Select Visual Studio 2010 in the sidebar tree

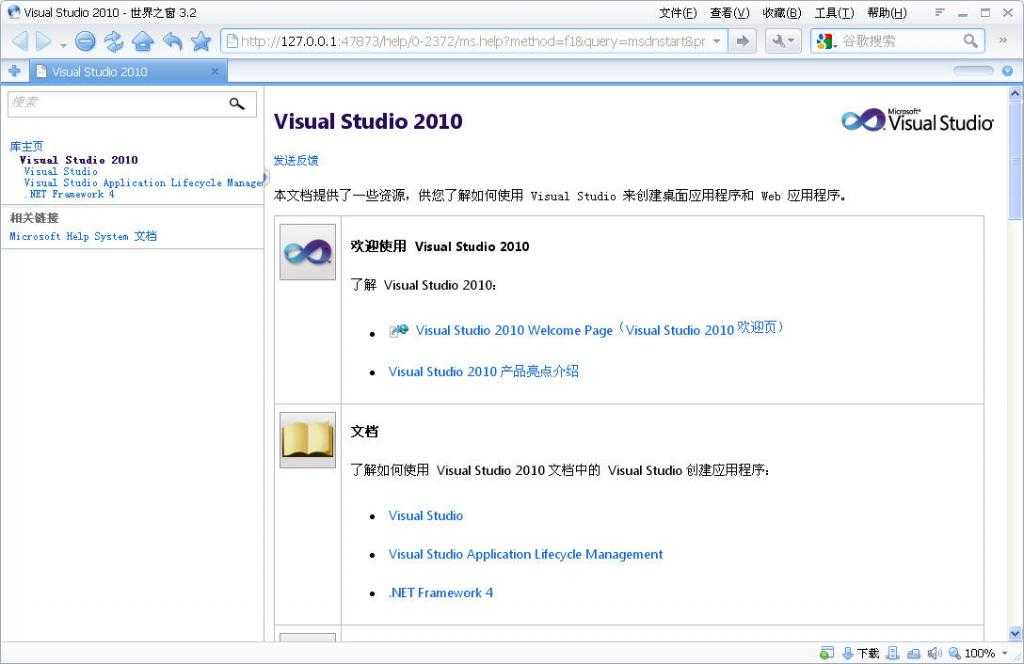78,159
